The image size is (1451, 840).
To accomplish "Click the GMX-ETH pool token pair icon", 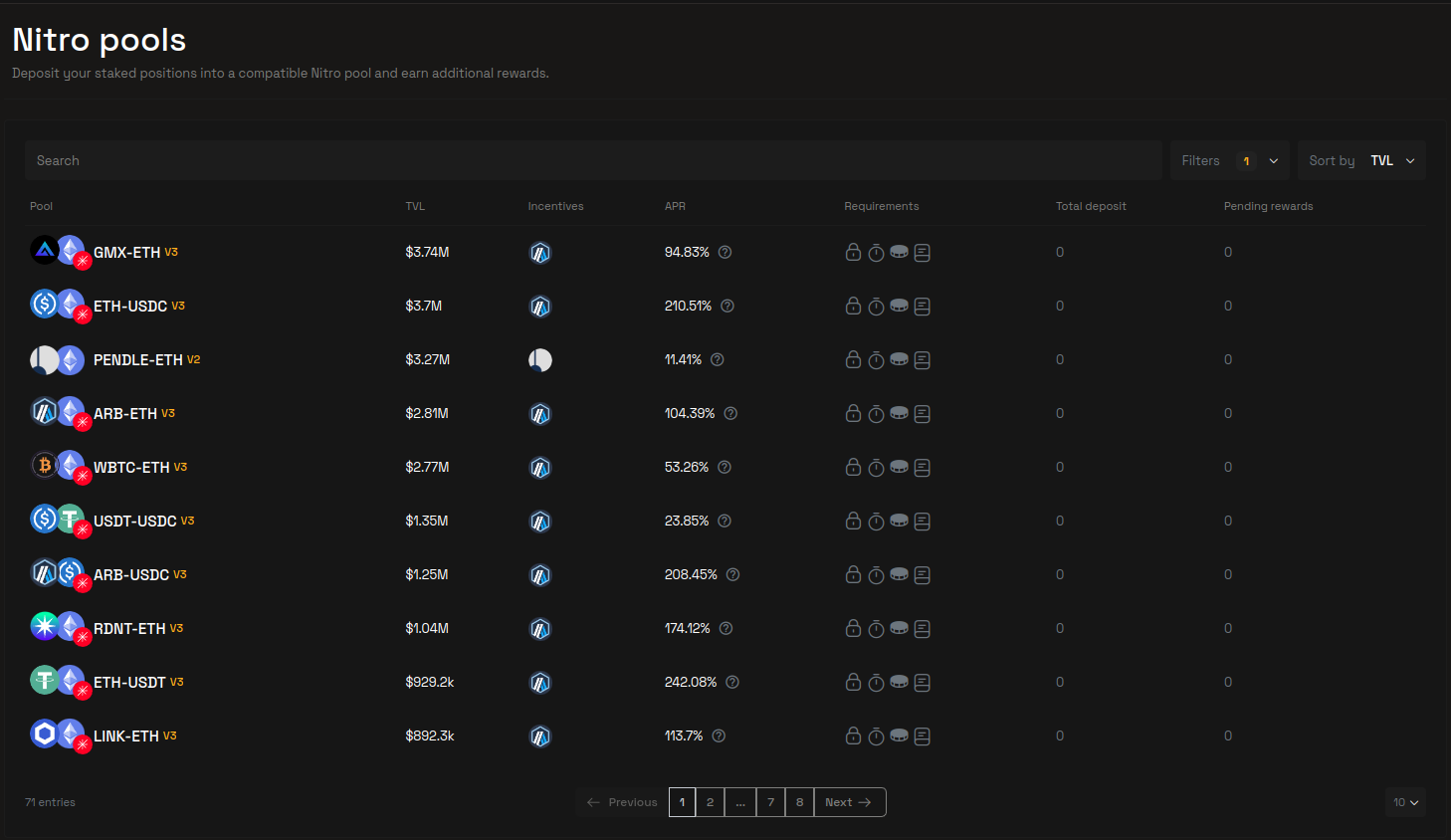I will coord(60,252).
